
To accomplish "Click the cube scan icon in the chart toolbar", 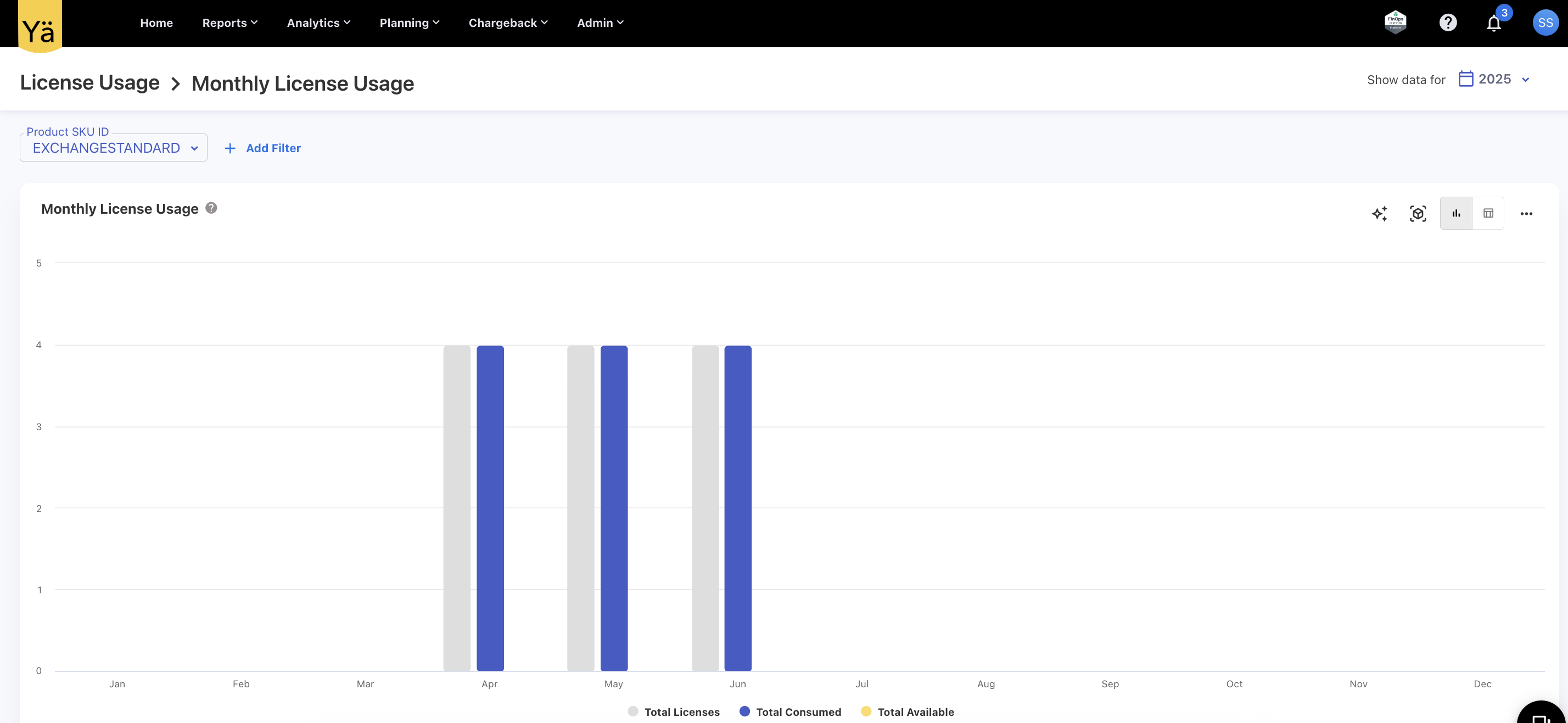I will click(1418, 214).
